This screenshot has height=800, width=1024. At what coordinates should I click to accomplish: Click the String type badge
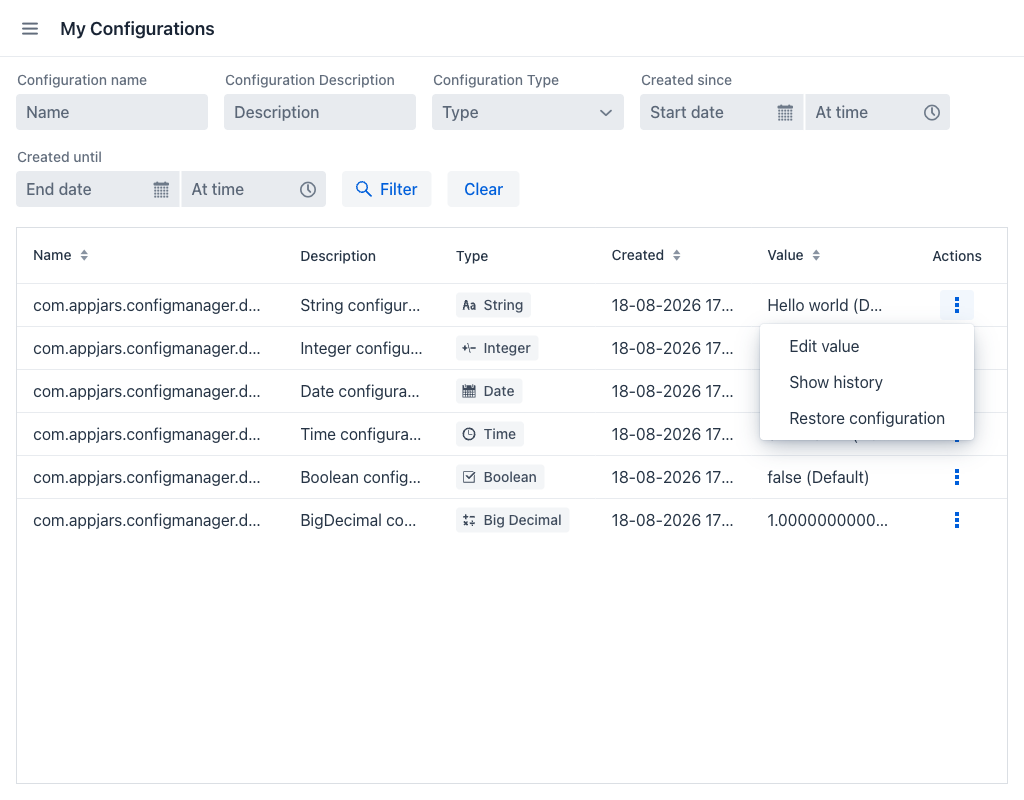coord(493,305)
